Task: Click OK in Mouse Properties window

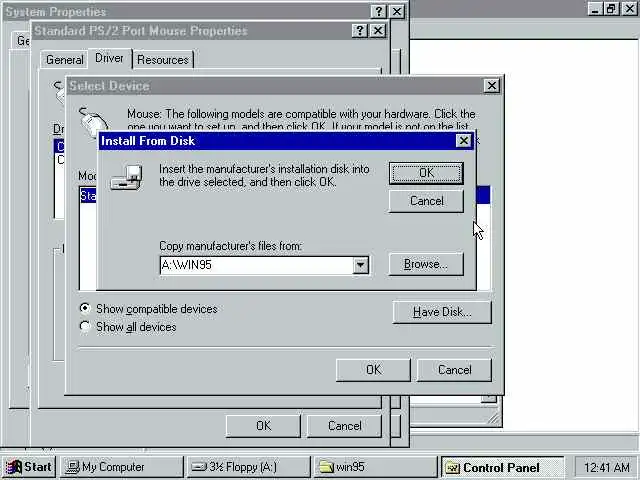Action: [263, 426]
